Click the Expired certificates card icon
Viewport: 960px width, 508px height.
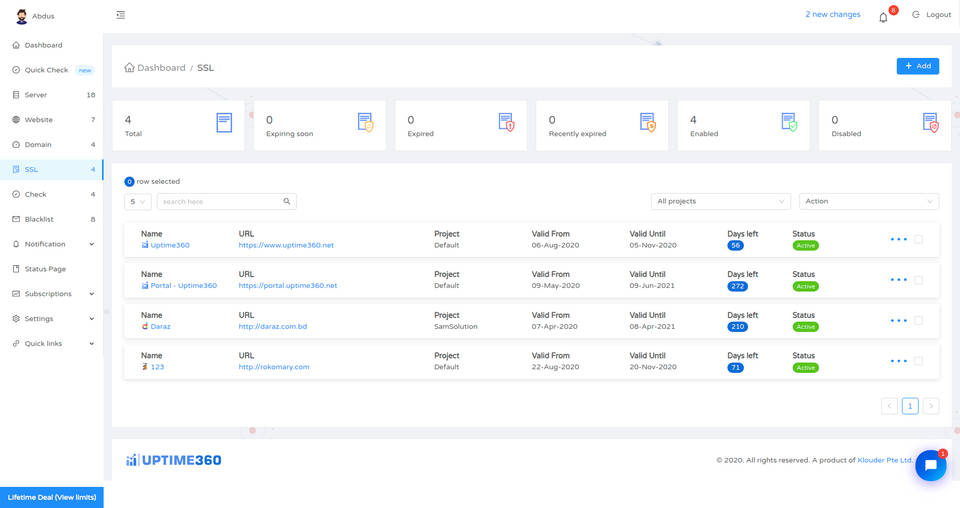(506, 122)
